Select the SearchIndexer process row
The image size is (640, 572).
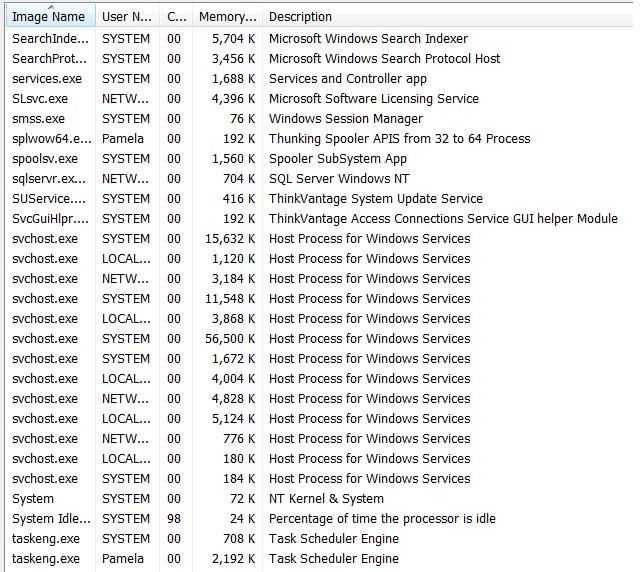pos(51,39)
